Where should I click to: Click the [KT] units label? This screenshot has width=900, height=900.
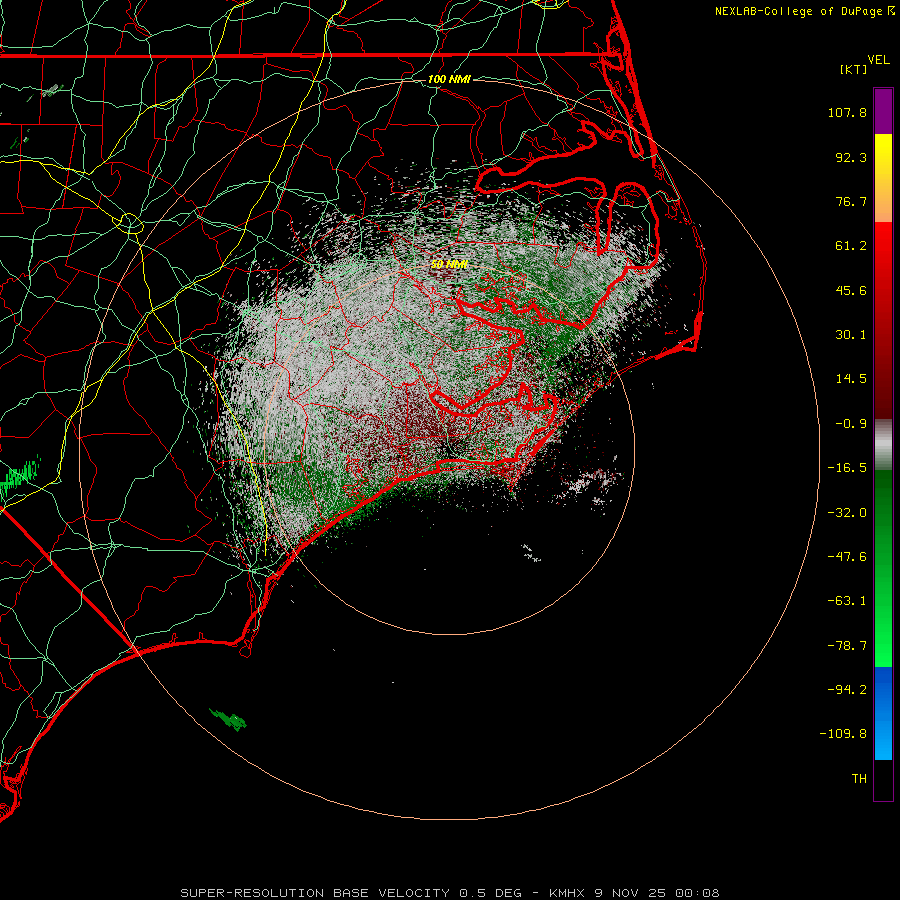tap(854, 69)
